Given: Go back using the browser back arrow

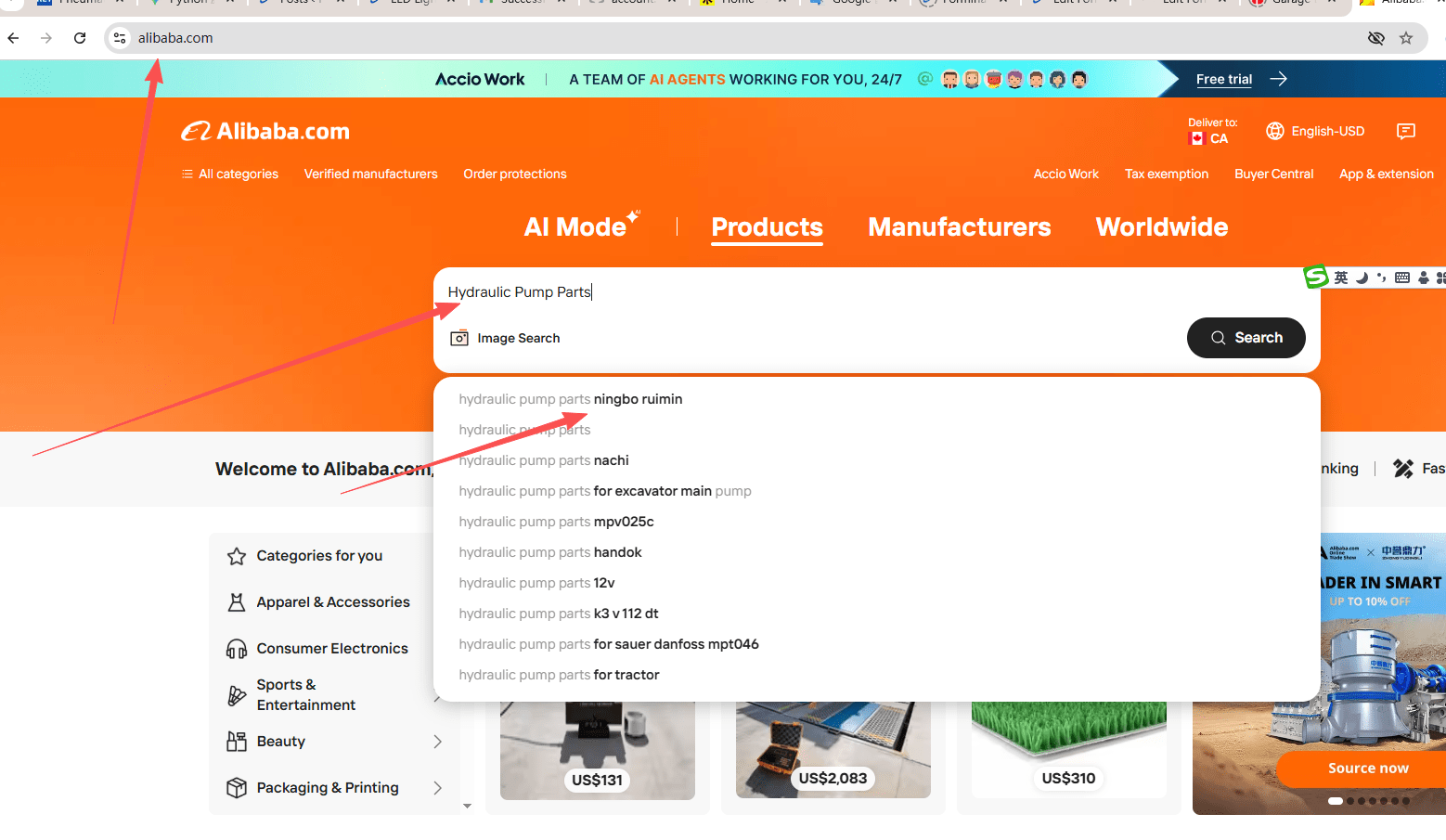Looking at the screenshot, I should coord(13,38).
